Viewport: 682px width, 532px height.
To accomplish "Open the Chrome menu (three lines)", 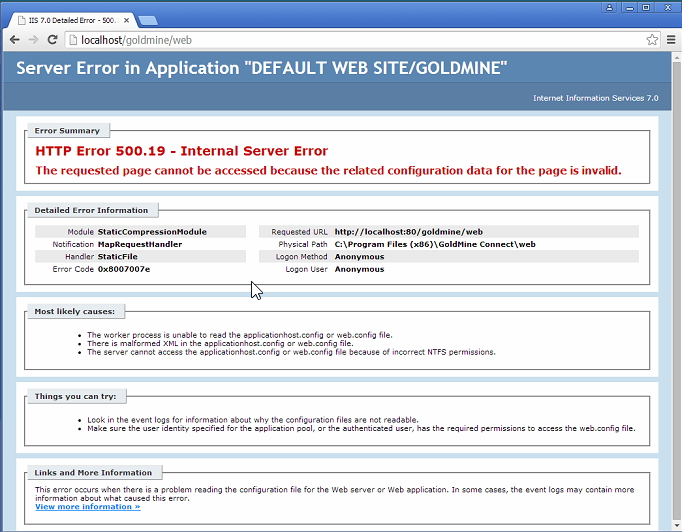I will [671, 40].
